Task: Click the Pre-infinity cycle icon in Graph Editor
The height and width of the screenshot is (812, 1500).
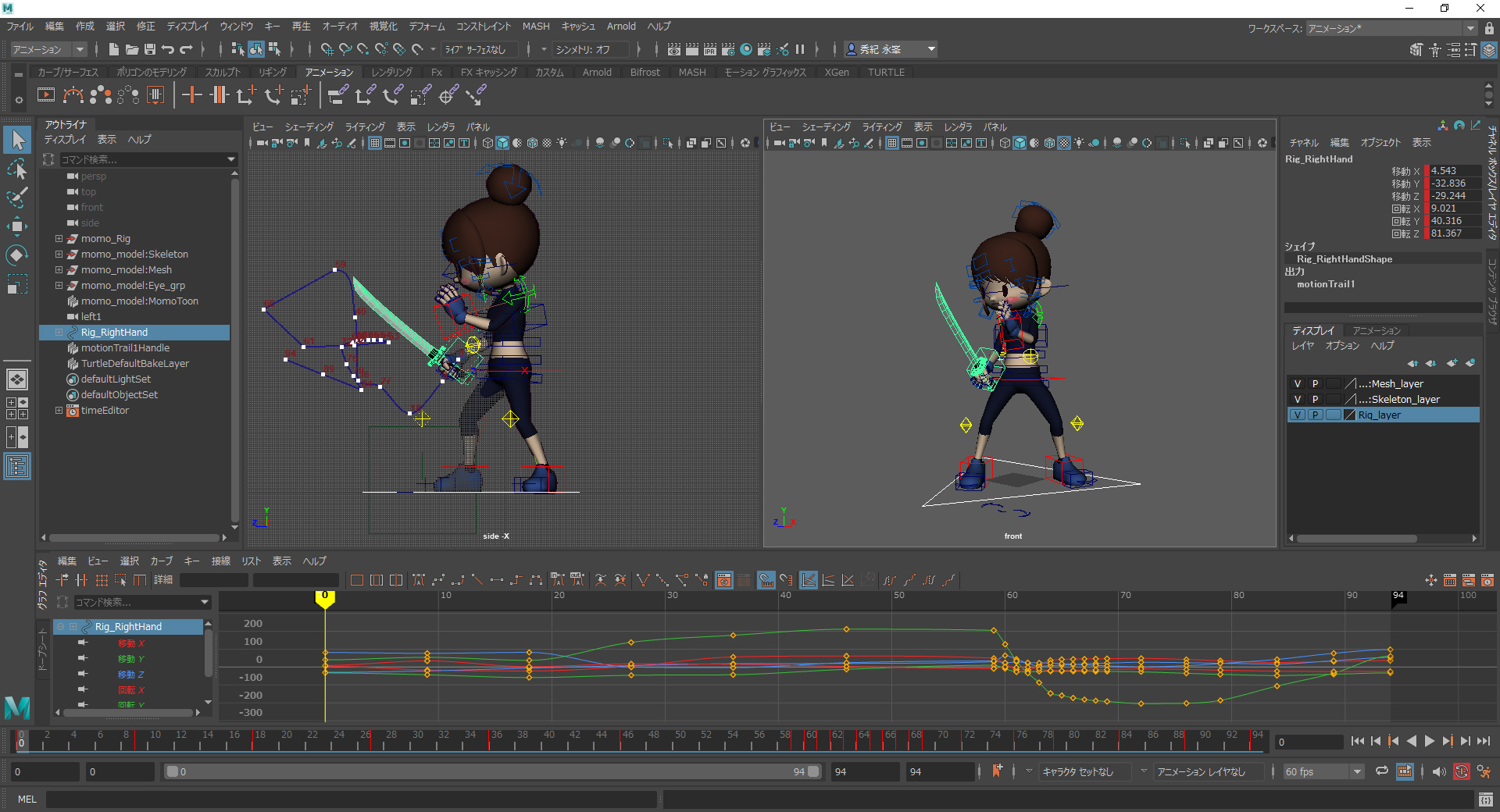Action: [x=890, y=580]
